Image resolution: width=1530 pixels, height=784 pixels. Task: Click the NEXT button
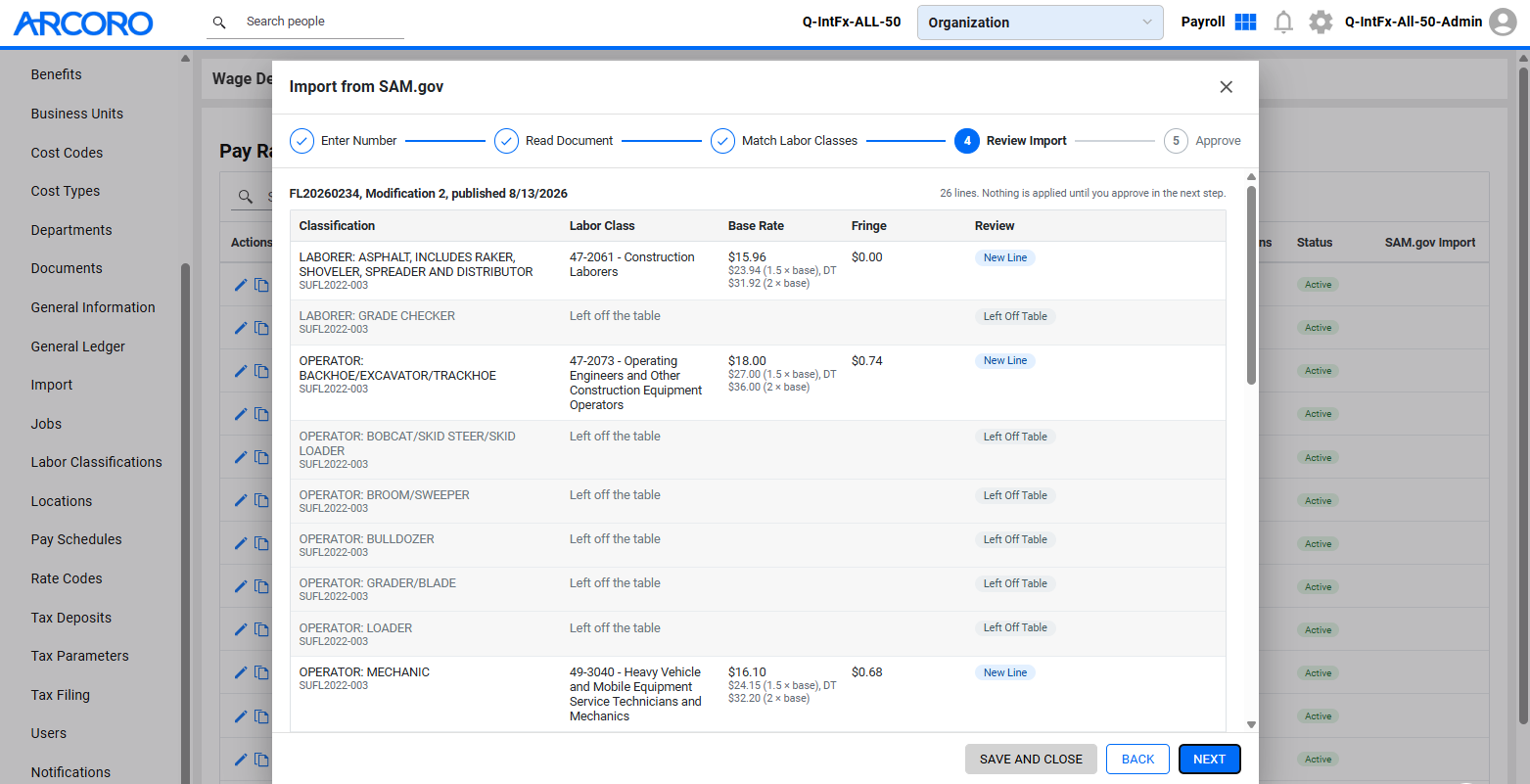[x=1210, y=760]
